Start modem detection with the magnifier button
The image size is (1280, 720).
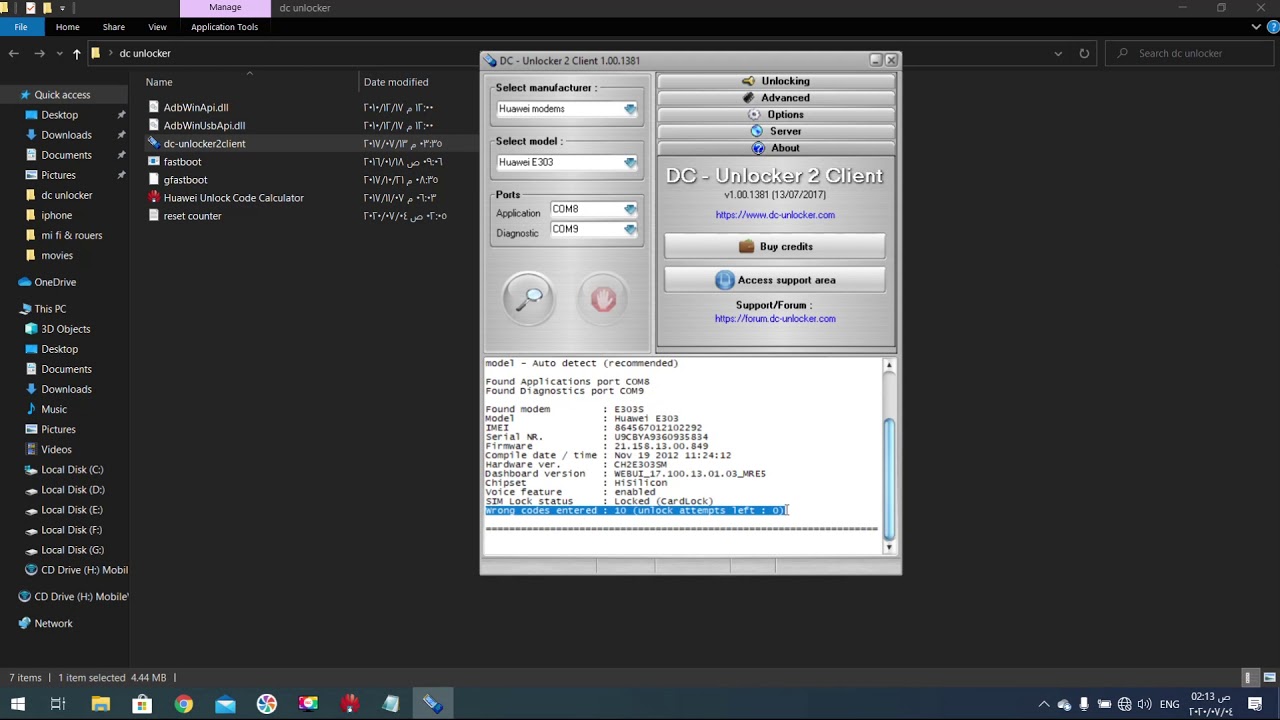(x=528, y=297)
